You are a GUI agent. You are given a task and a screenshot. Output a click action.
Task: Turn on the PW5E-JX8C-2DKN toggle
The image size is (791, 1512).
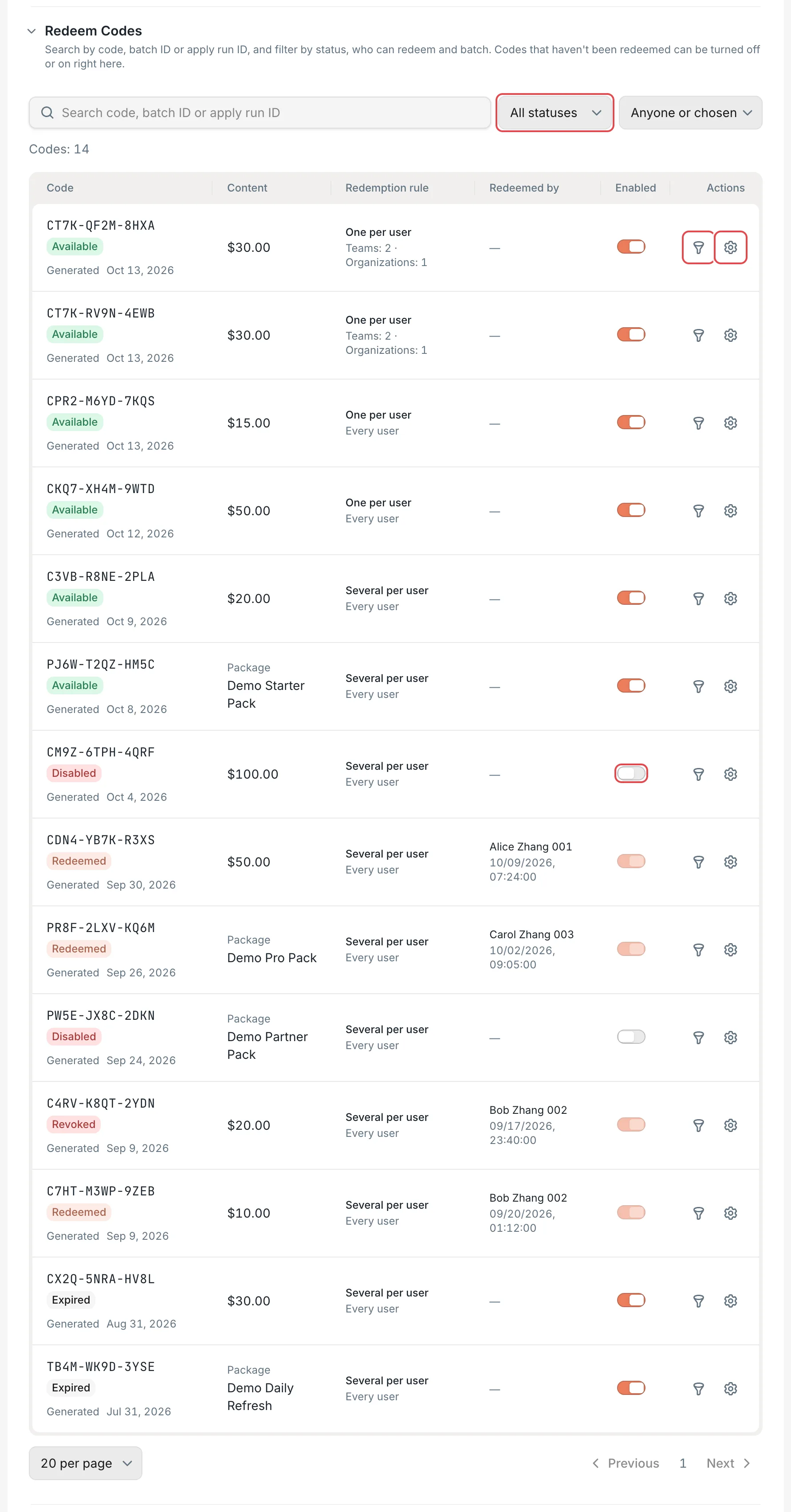pos(631,1037)
